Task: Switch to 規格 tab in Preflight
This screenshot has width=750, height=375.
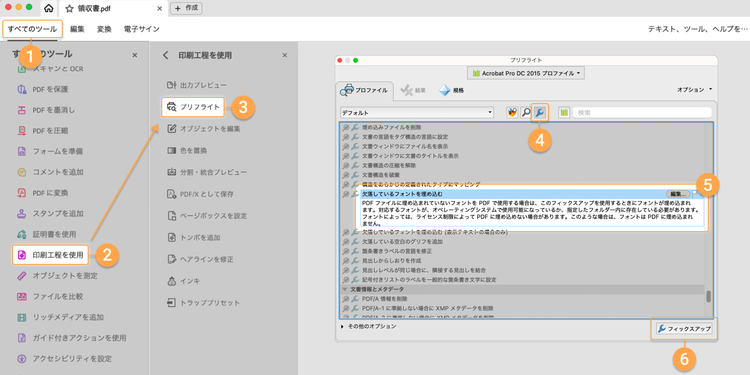Action: pyautogui.click(x=452, y=89)
